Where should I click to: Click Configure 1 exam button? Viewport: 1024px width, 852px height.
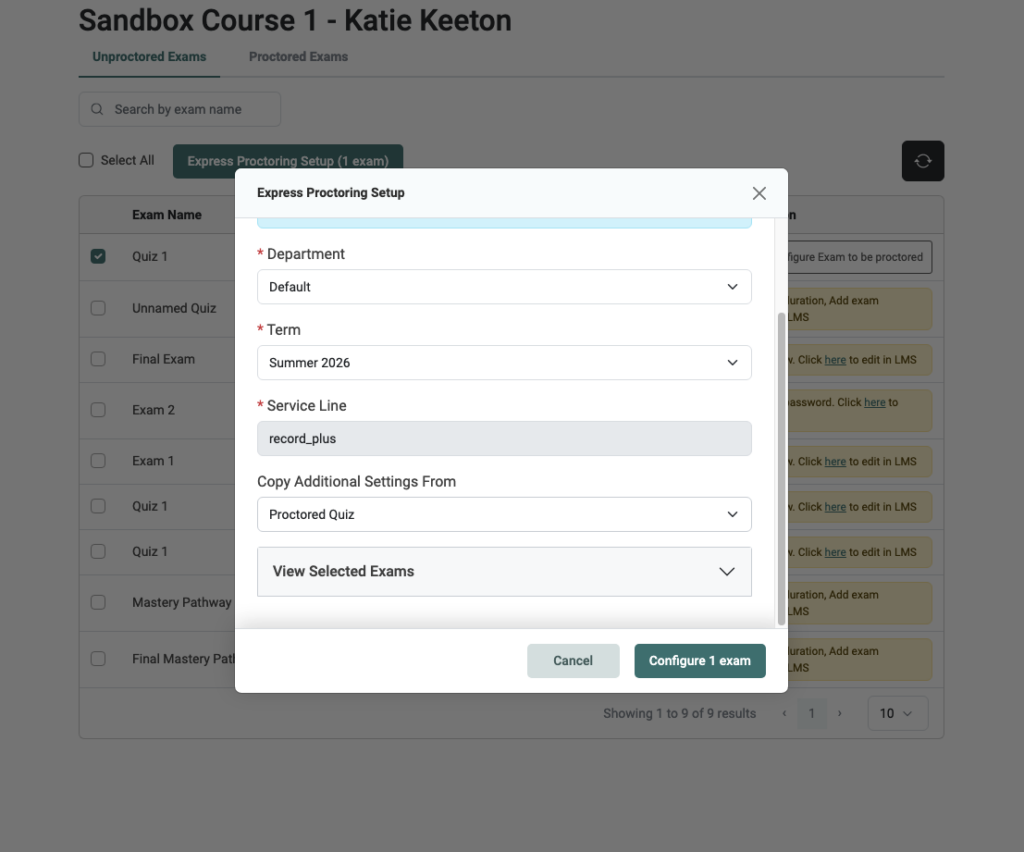(699, 661)
